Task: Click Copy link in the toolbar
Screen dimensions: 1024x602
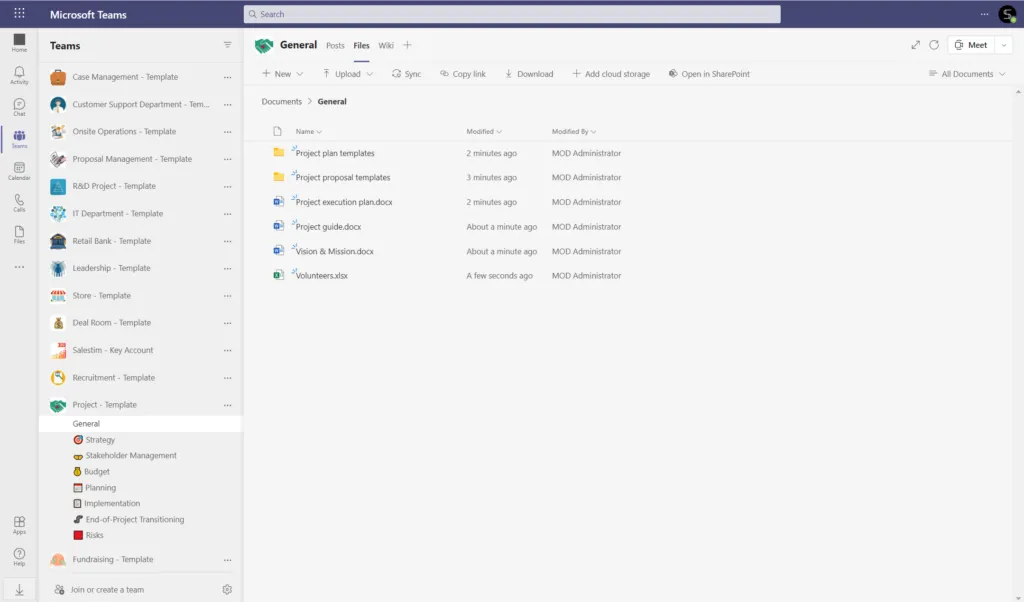Action: 462,74
